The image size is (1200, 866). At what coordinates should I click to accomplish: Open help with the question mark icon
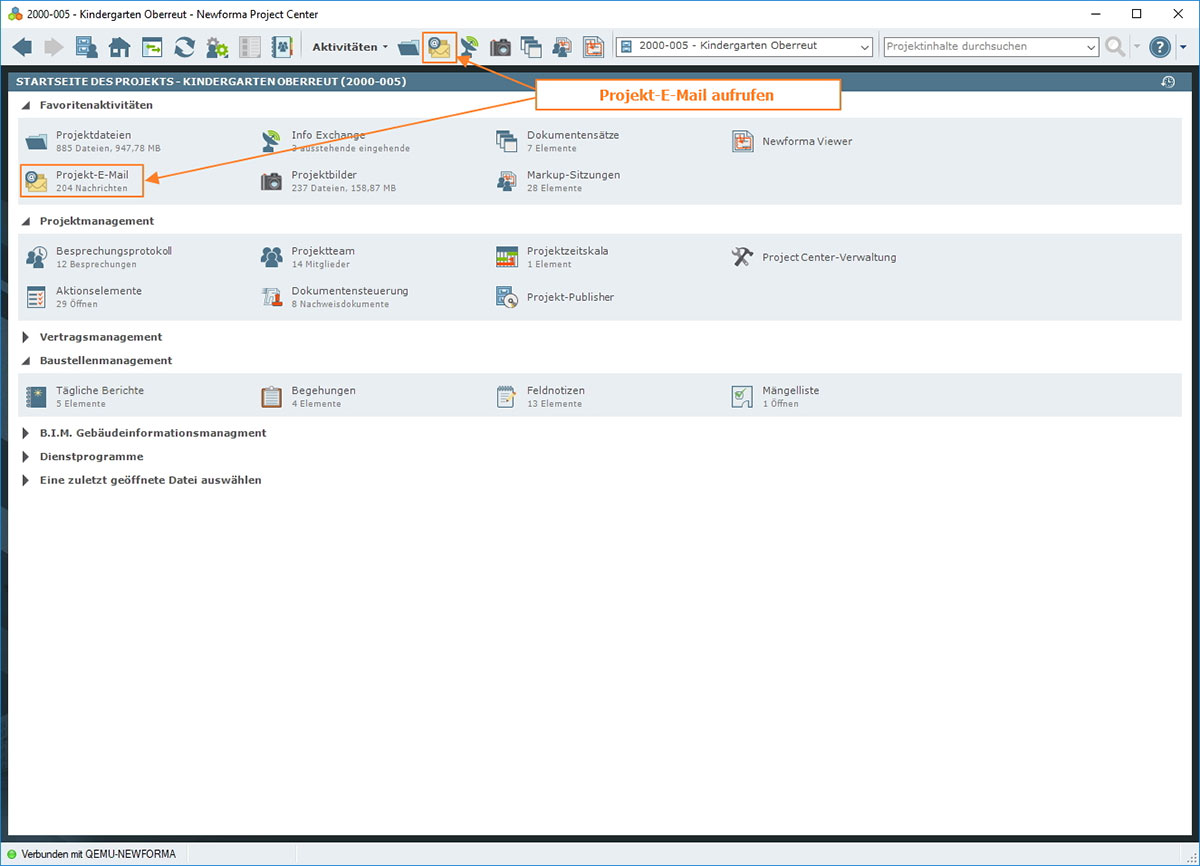(1159, 46)
